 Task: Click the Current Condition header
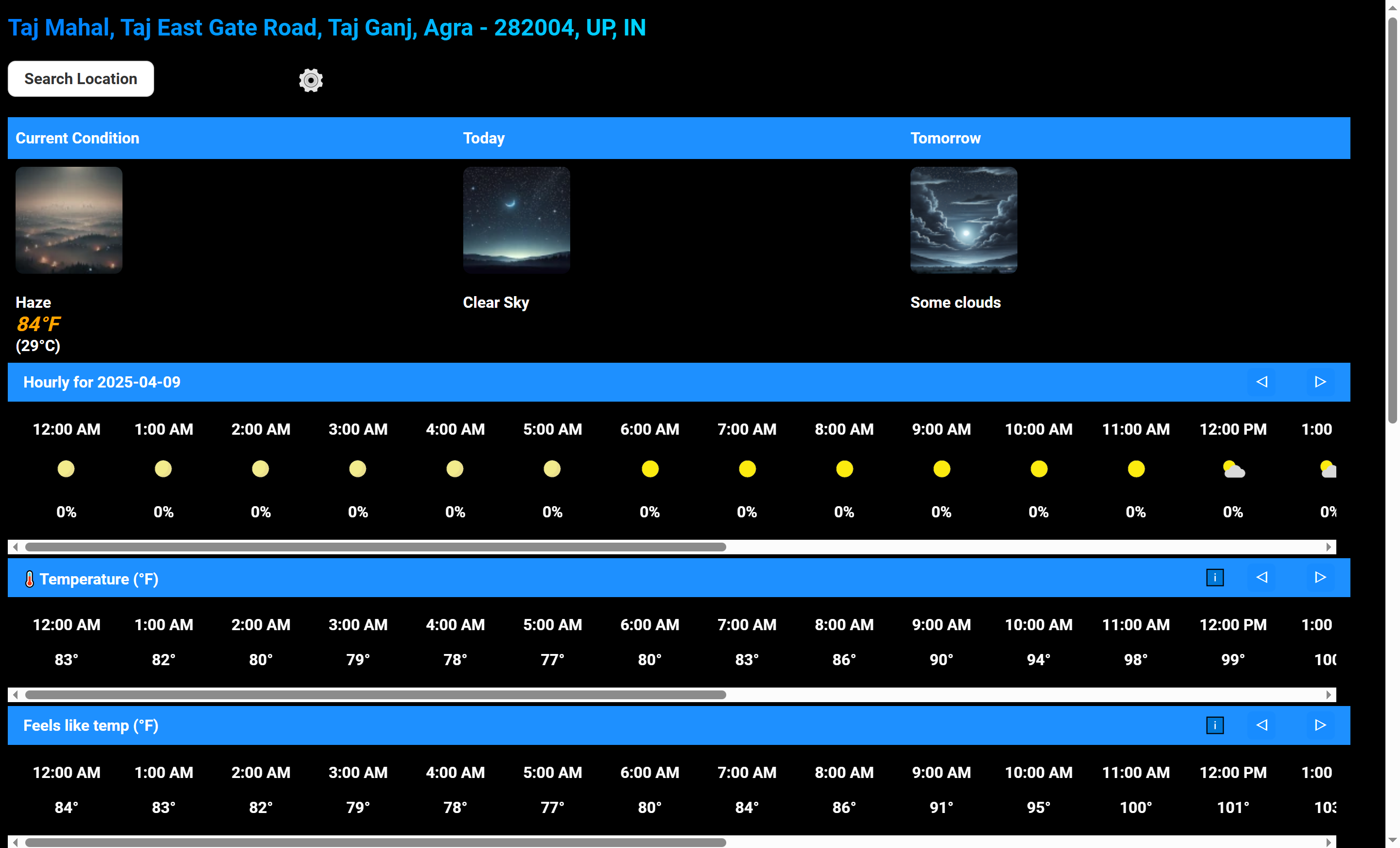coord(77,138)
